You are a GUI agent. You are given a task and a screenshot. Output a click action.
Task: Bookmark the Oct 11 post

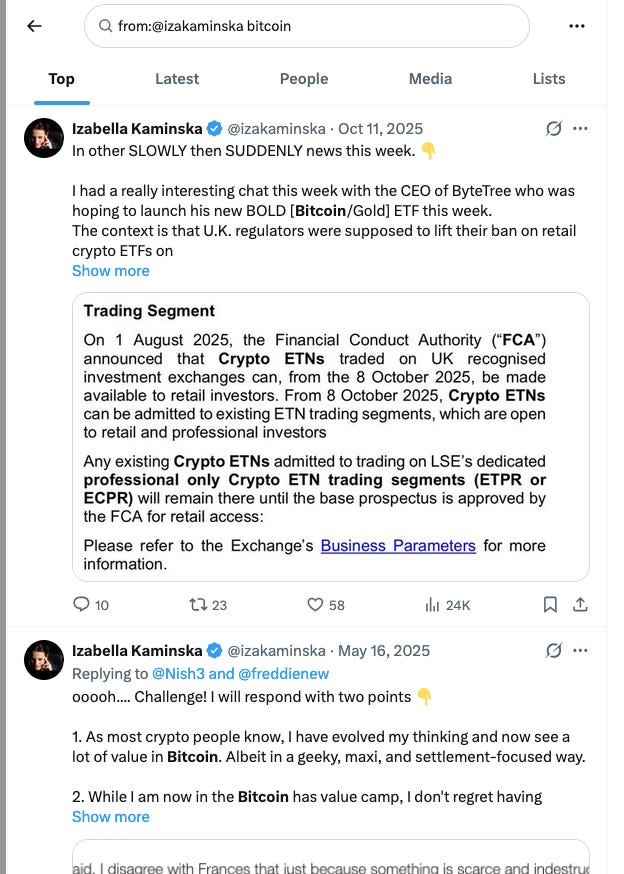click(550, 605)
